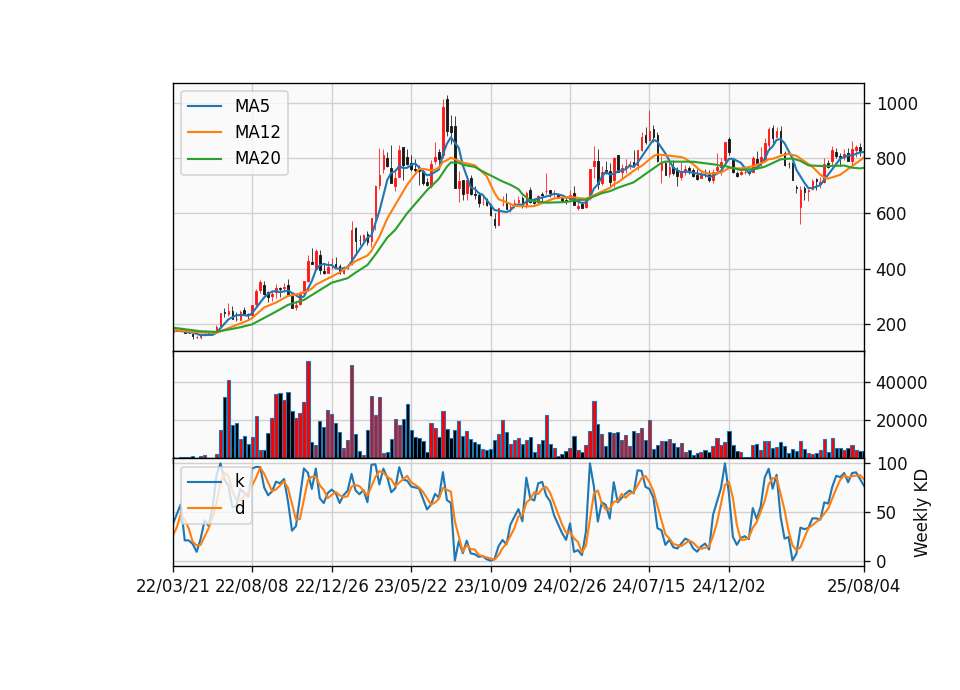The height and width of the screenshot is (690, 960).
Task: Click the MA20 legend label
Action: 257,159
